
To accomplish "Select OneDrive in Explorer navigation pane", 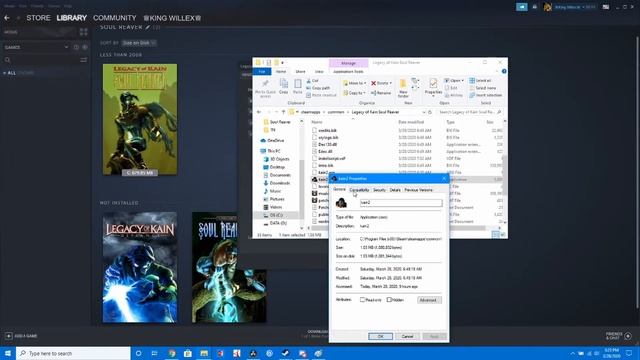I will pos(272,140).
